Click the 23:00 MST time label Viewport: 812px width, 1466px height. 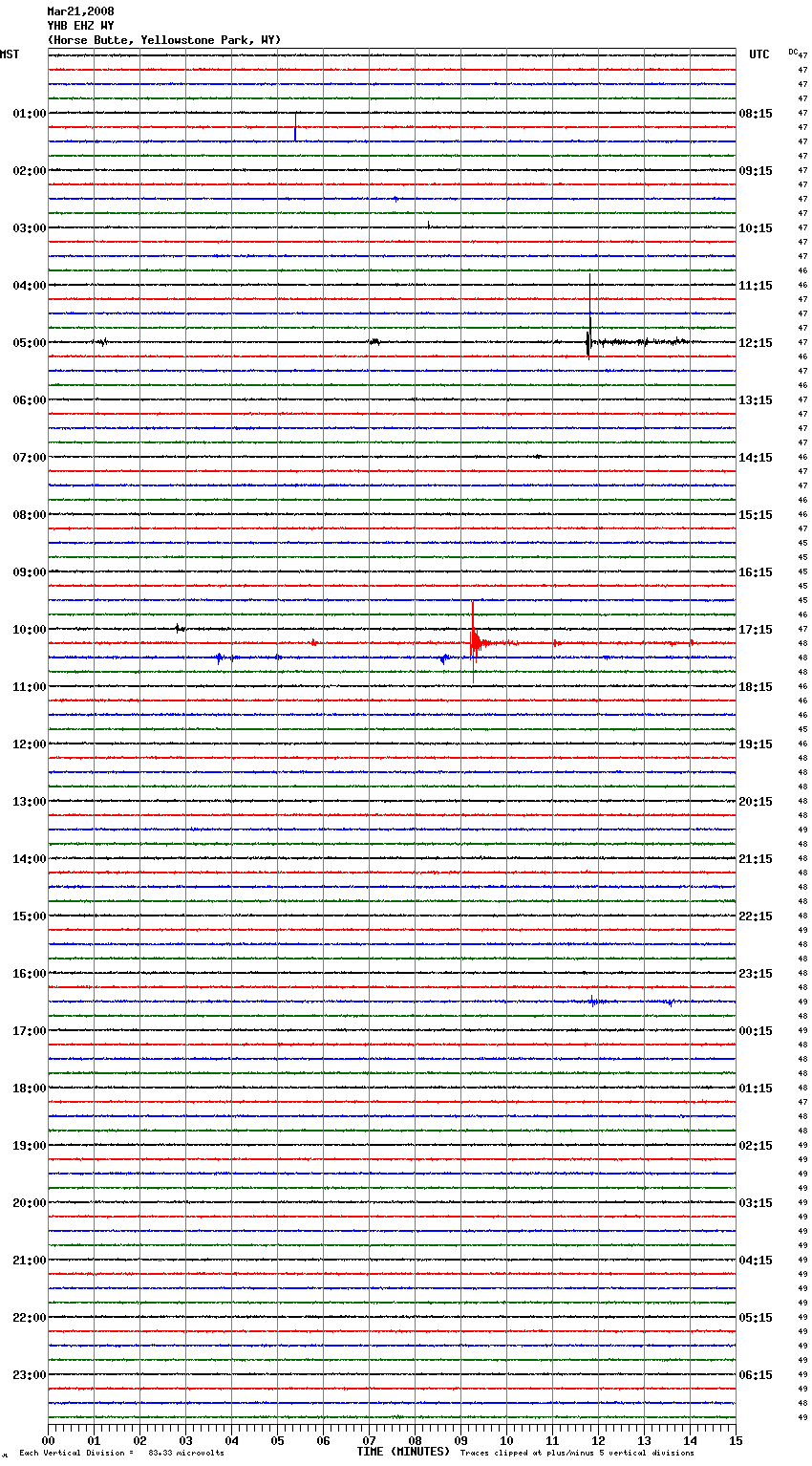[30, 1375]
